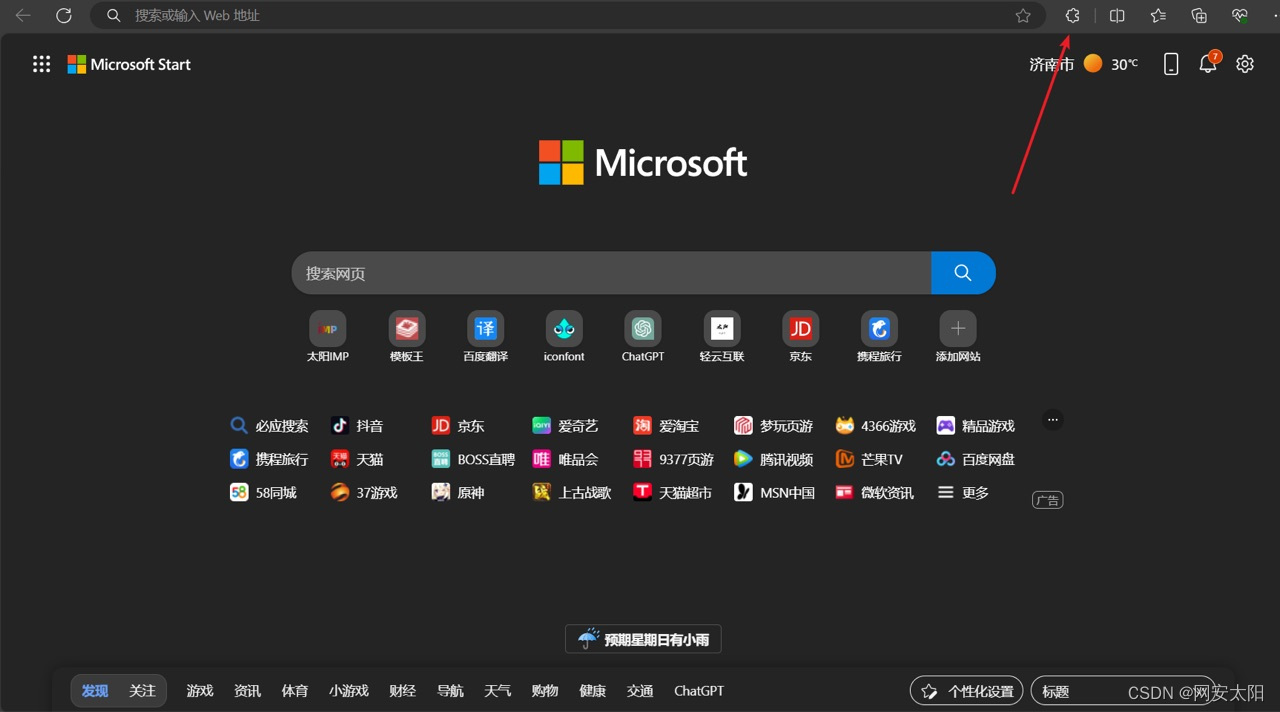The height and width of the screenshot is (712, 1280).
Task: Switch to the 游戏 tab
Action: click(200, 691)
